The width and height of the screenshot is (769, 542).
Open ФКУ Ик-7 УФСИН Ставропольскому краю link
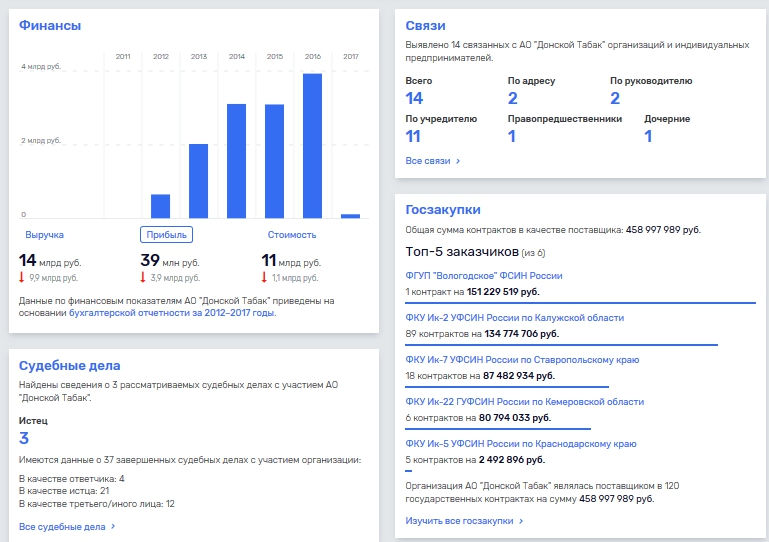pyautogui.click(x=522, y=360)
